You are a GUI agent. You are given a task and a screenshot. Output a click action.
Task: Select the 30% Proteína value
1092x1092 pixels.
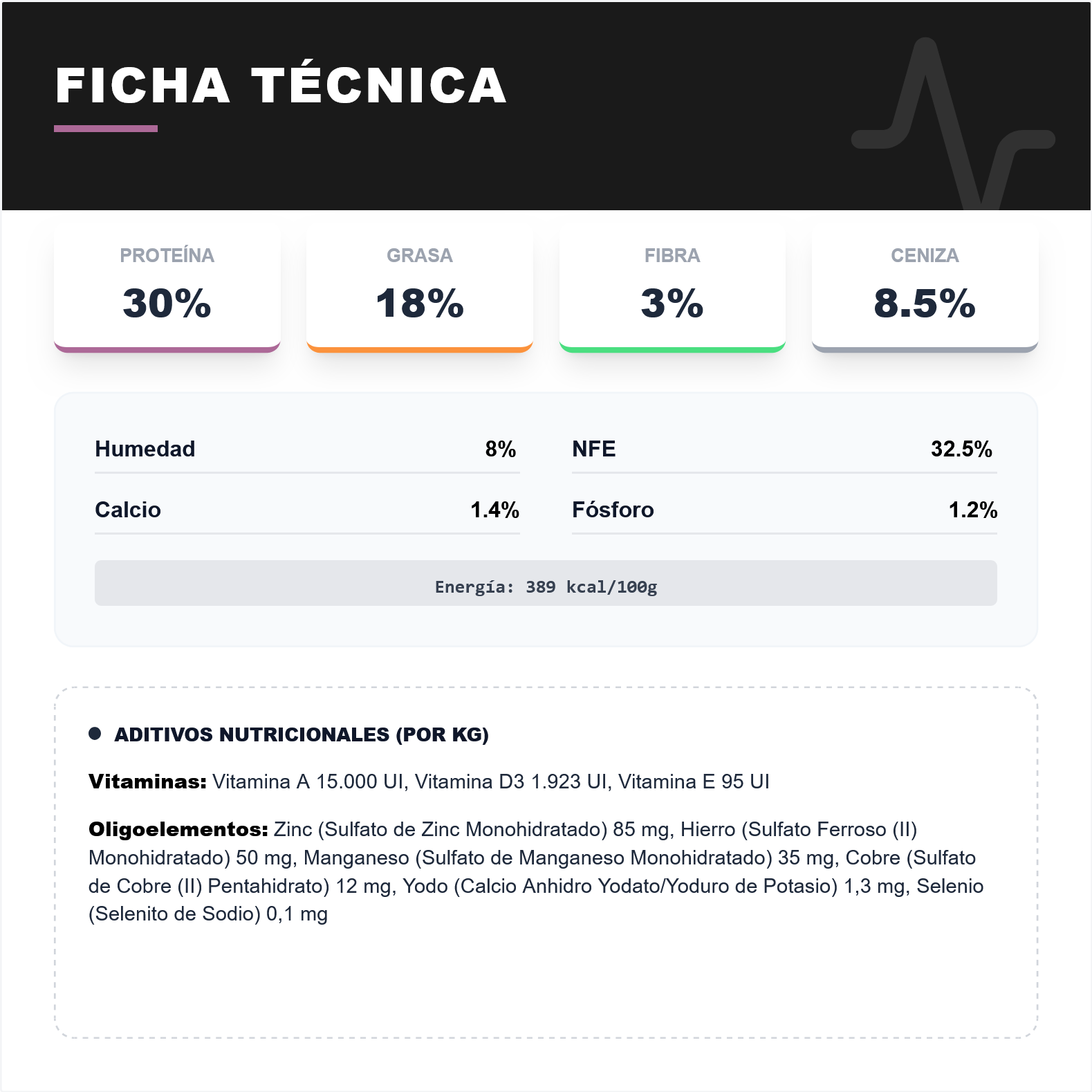click(x=167, y=303)
